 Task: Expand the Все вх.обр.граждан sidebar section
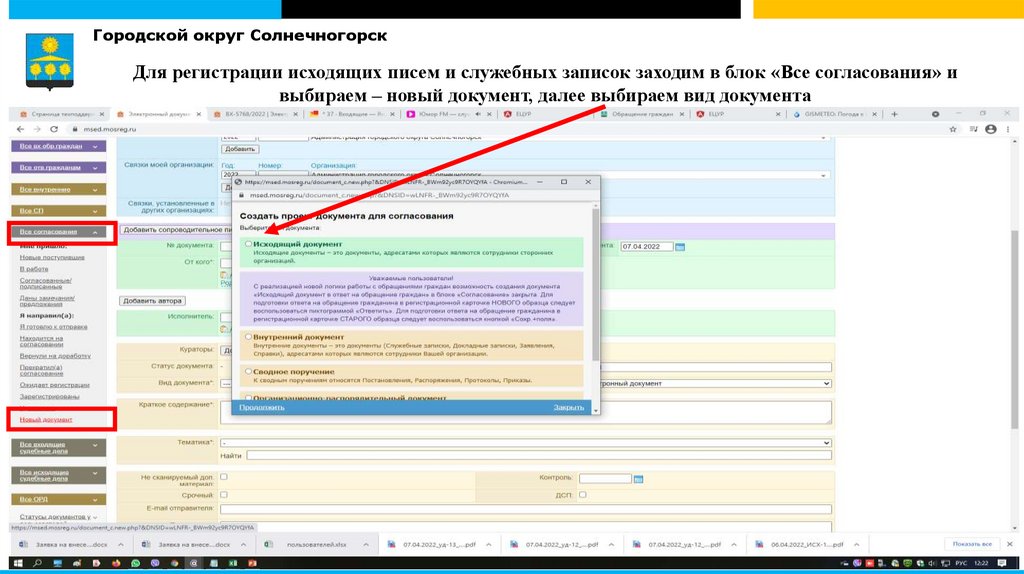(58, 146)
